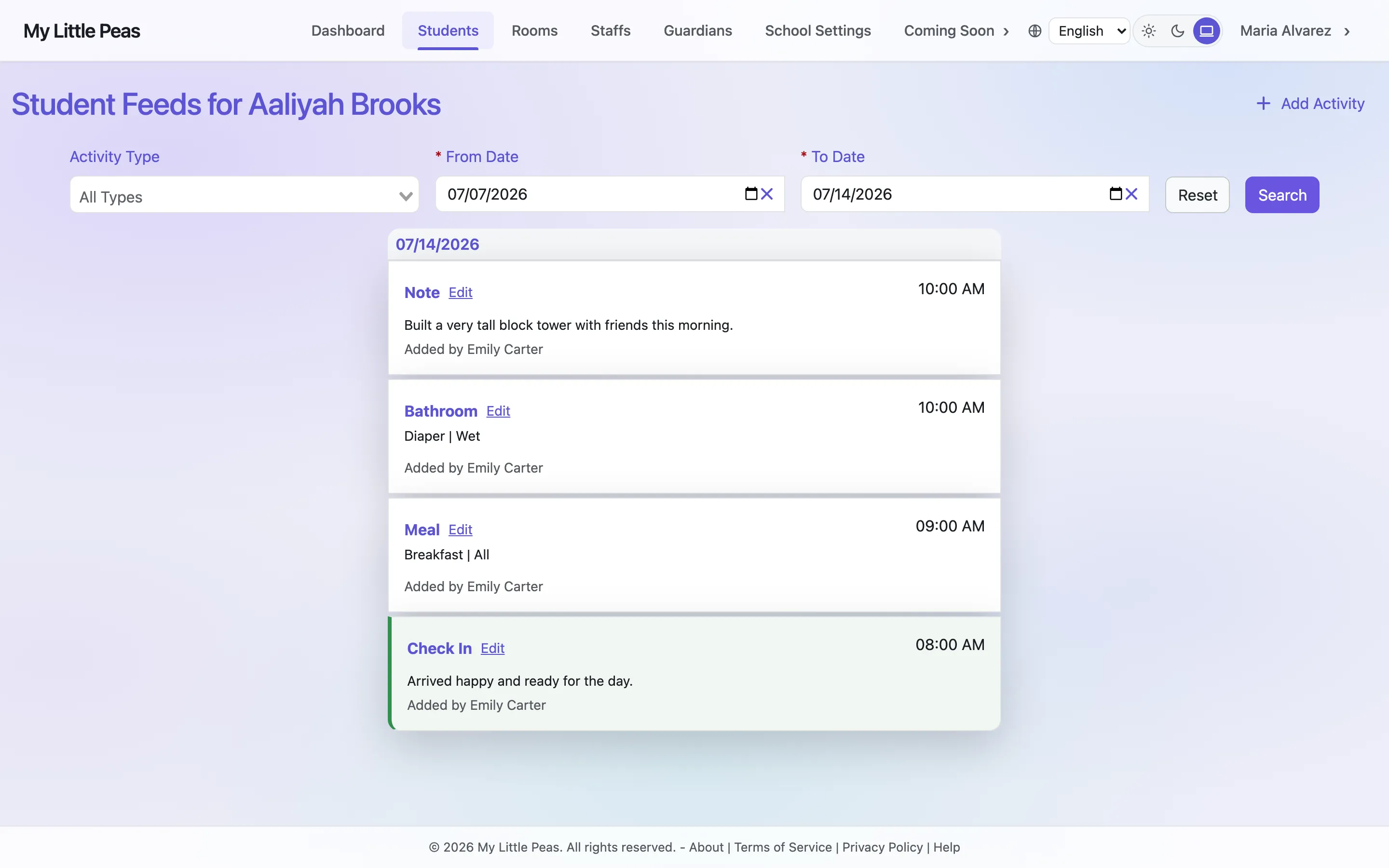Click Added by Emily Carter under Check In

tap(477, 705)
